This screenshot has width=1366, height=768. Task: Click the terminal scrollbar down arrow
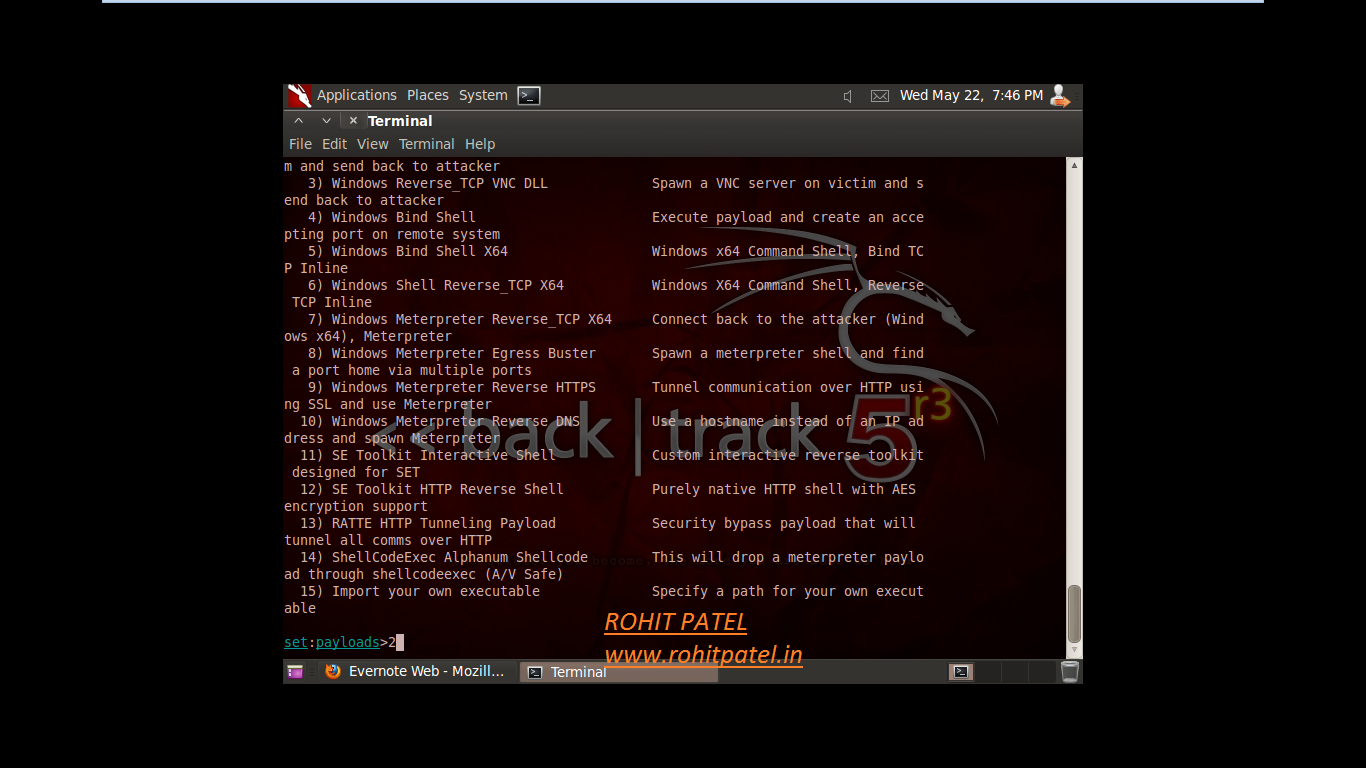coord(1075,650)
